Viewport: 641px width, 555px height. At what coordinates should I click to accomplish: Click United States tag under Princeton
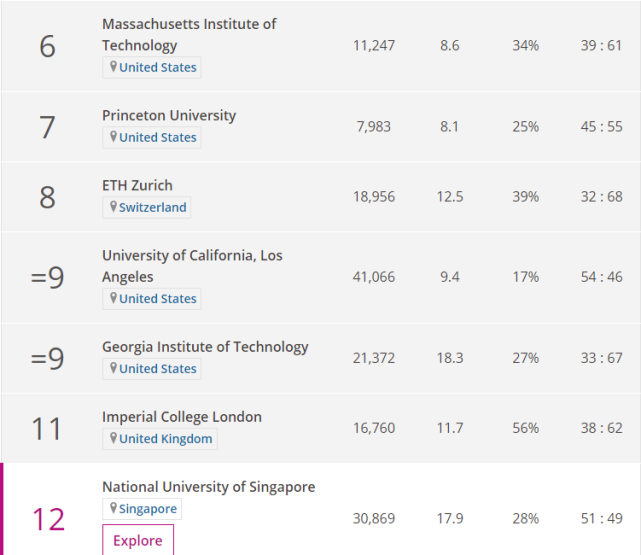(157, 137)
